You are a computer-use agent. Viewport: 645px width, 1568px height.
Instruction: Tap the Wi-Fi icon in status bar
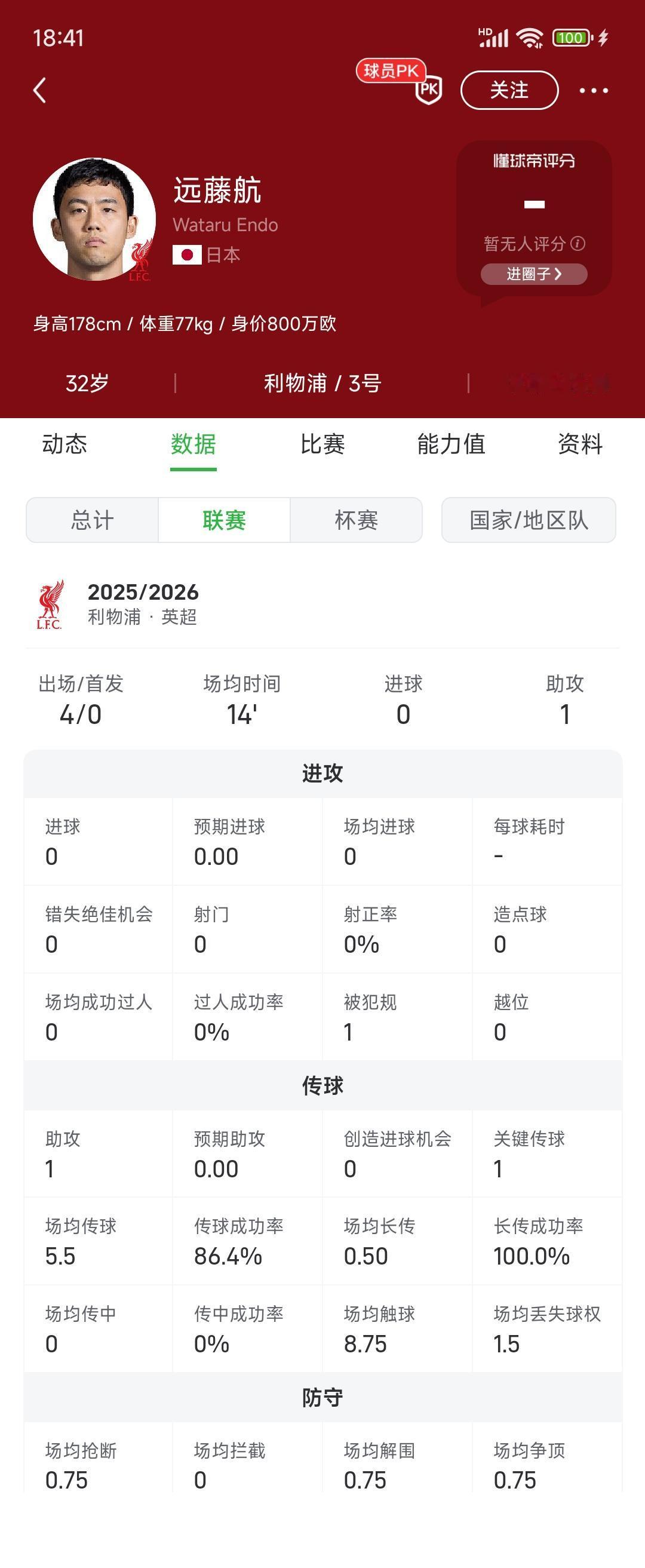pos(529,38)
